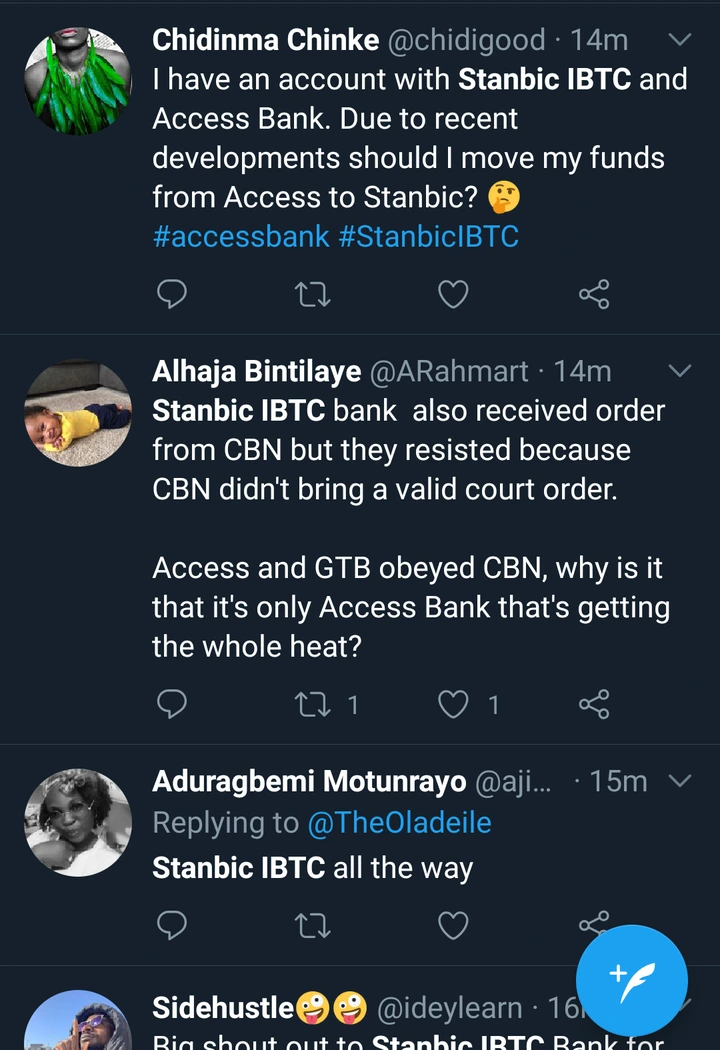
Task: Like Chidinma Chinke's tweet
Action: (453, 294)
